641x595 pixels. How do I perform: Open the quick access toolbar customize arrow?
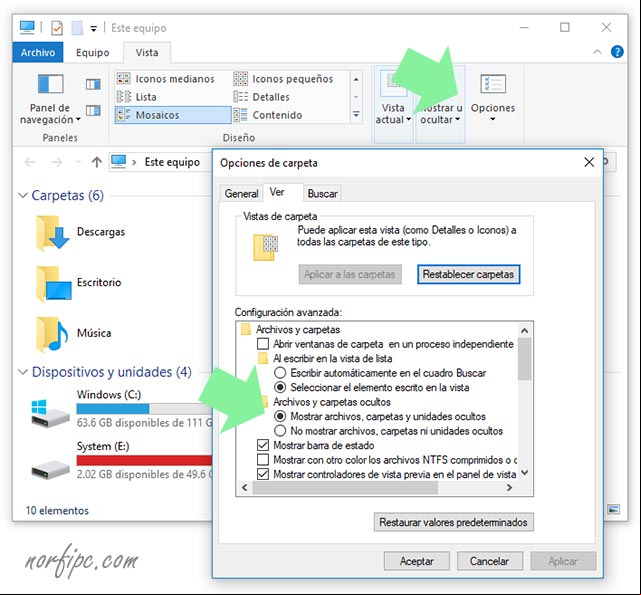coord(94,29)
